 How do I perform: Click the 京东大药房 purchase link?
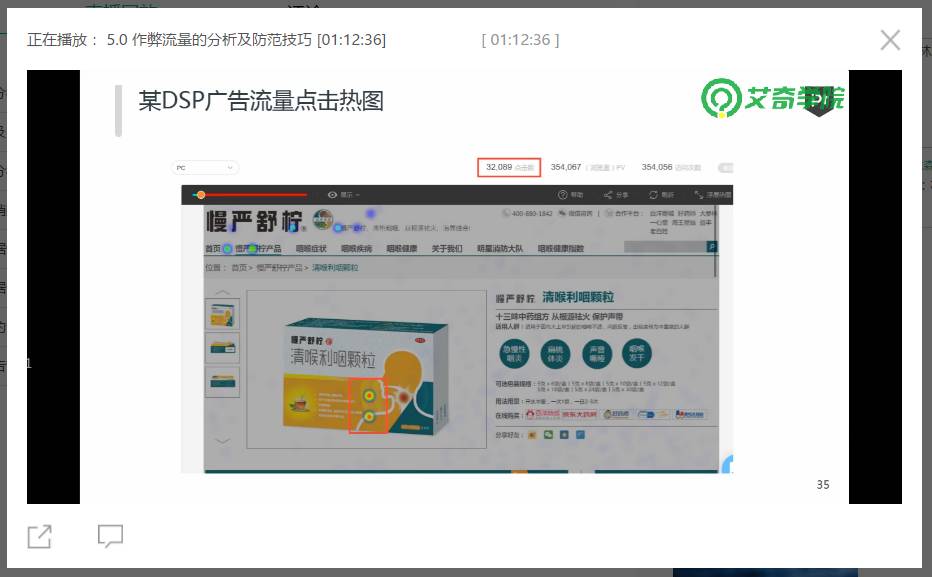(x=579, y=414)
